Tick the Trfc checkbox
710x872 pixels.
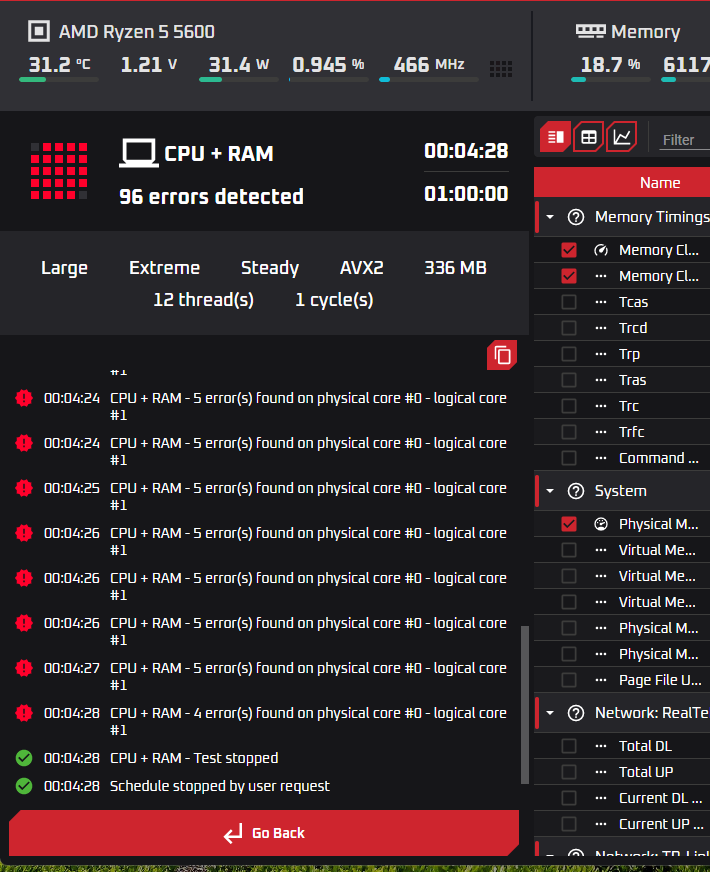click(569, 432)
